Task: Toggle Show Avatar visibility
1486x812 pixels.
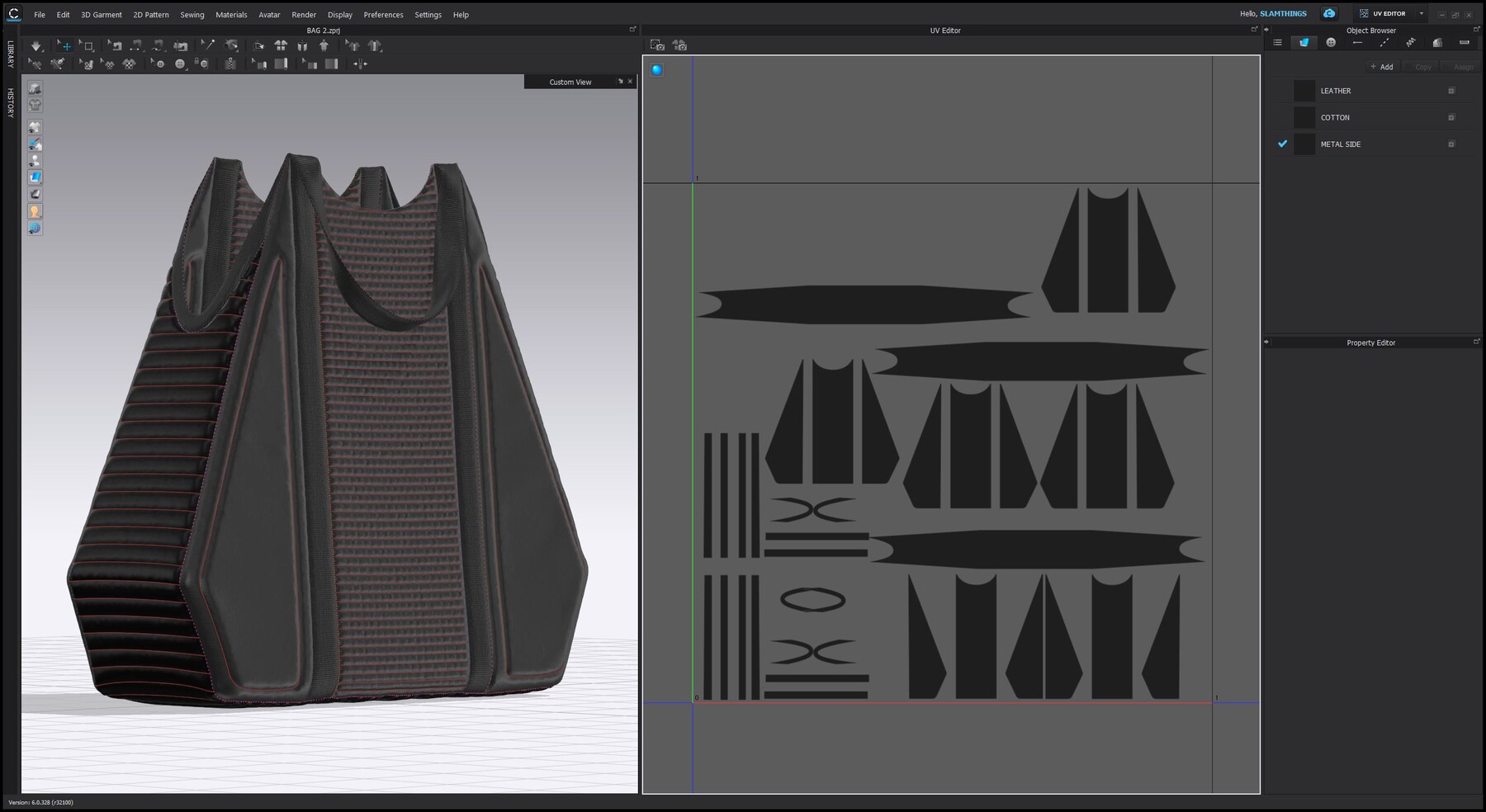Action: pos(35,160)
